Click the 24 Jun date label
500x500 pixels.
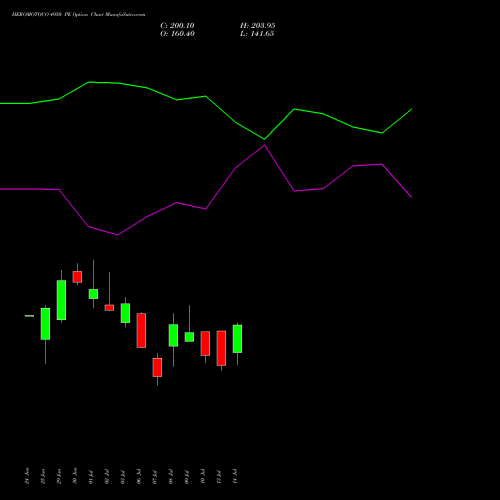pos(27,476)
